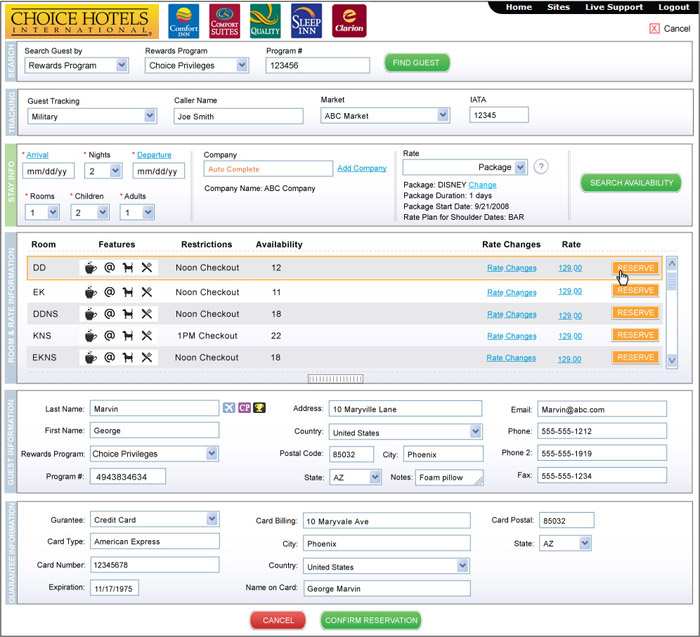
Task: Select the Sleep Inn brand logo
Action: click(x=306, y=21)
